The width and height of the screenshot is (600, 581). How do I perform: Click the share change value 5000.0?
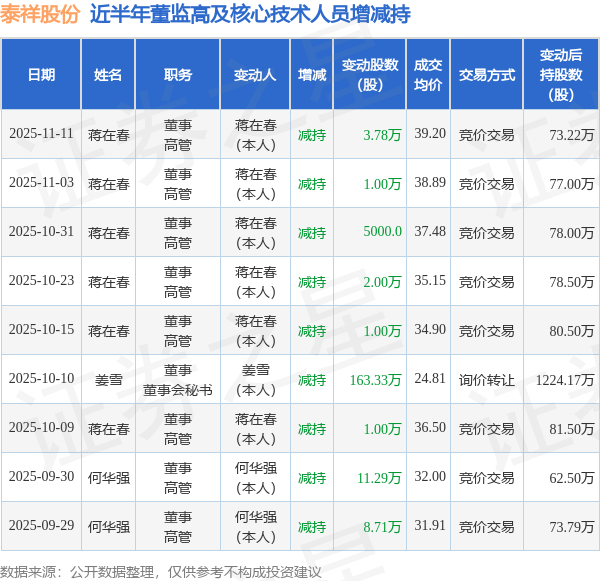[x=382, y=232]
